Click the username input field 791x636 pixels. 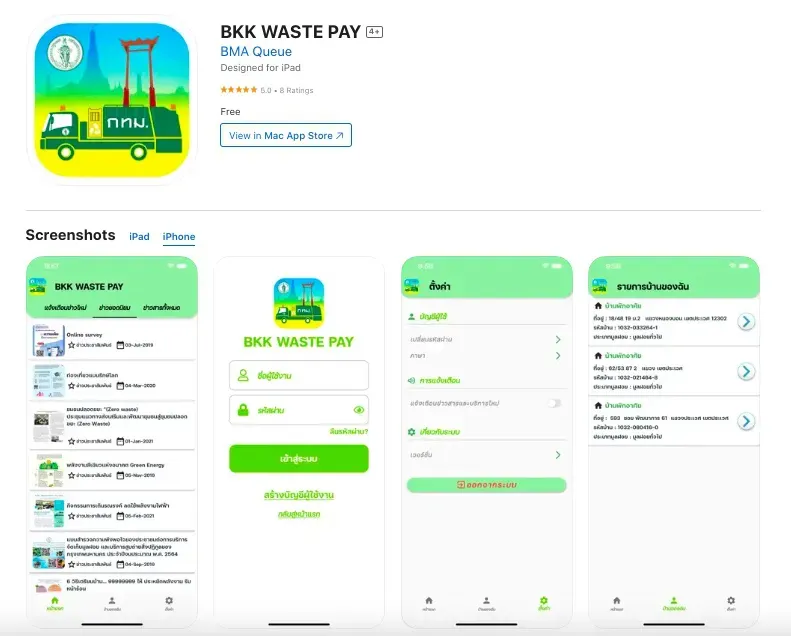tap(299, 375)
